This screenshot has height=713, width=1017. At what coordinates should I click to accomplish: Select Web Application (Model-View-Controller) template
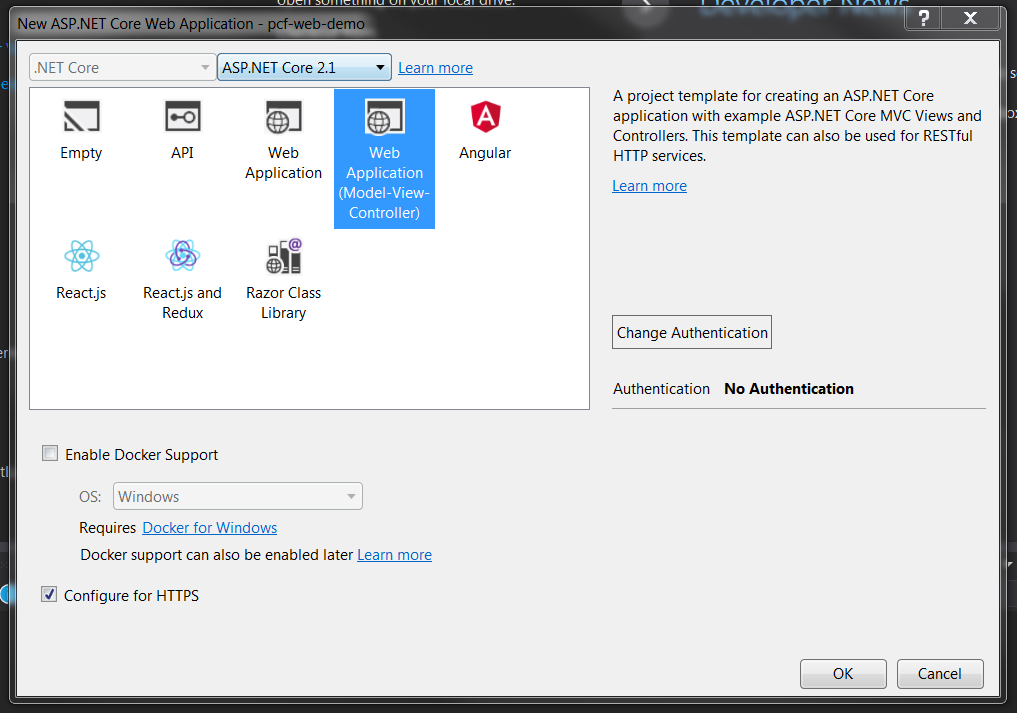pos(384,159)
